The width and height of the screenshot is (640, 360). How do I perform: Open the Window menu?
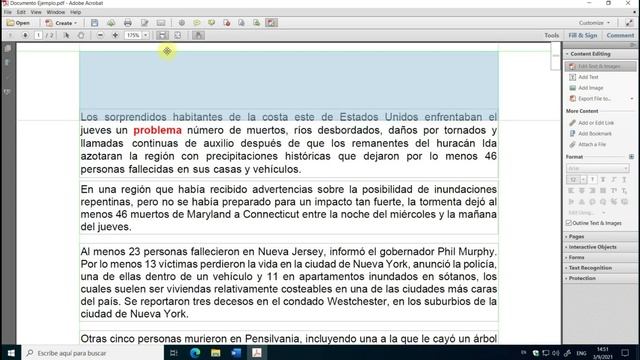(x=56, y=12)
